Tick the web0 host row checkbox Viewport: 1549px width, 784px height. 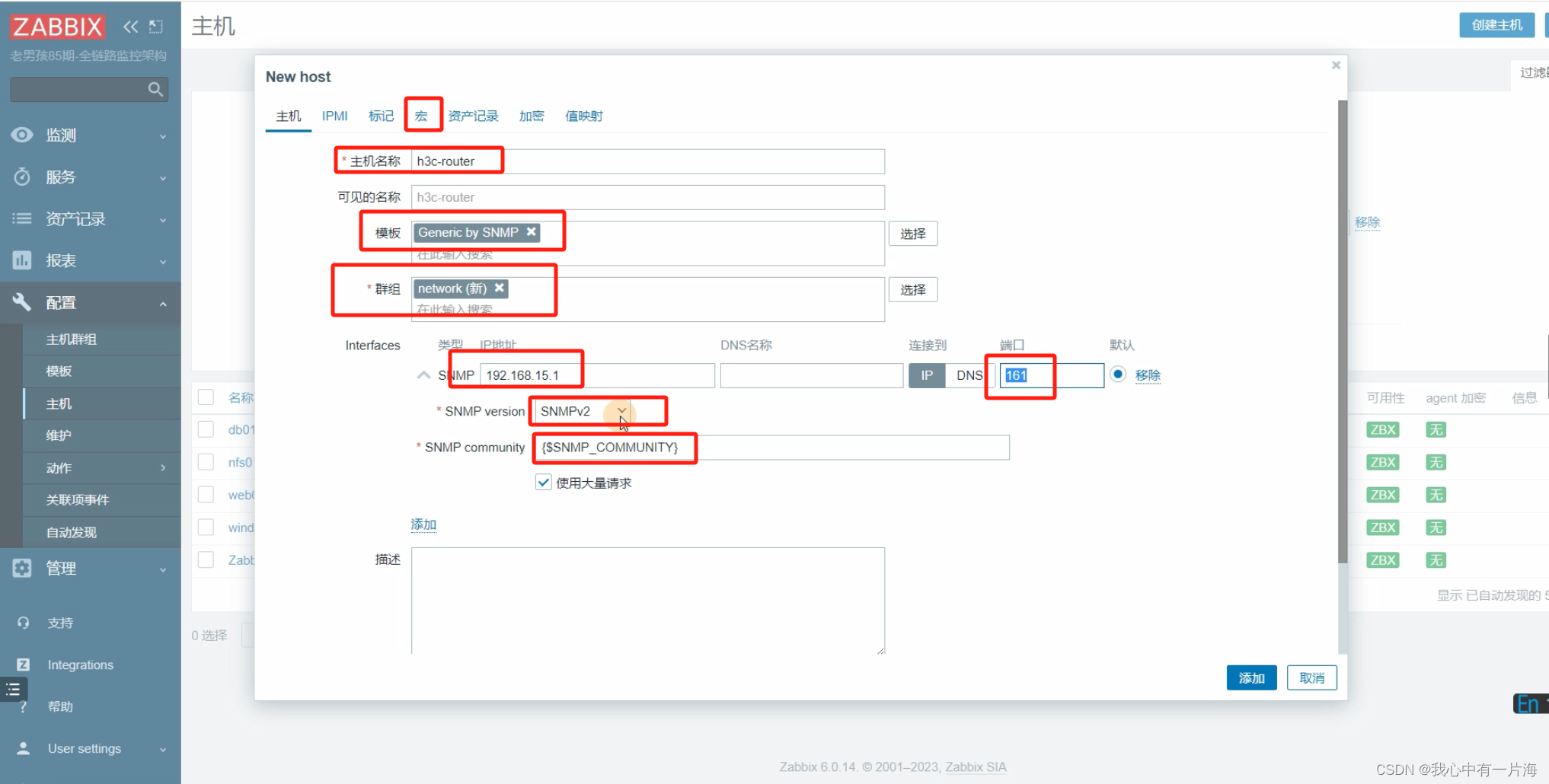pyautogui.click(x=206, y=495)
